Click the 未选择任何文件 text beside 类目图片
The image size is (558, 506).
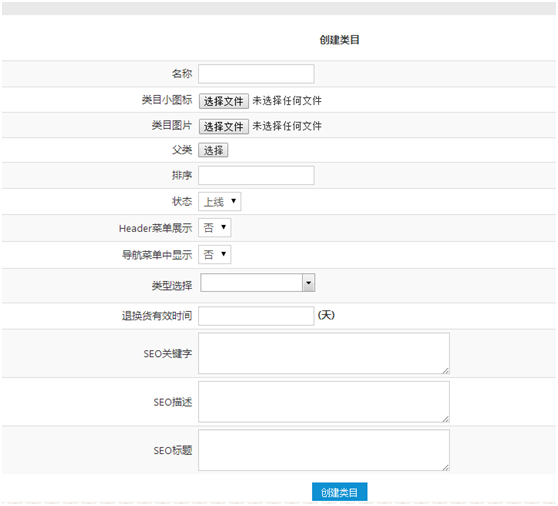[x=287, y=126]
